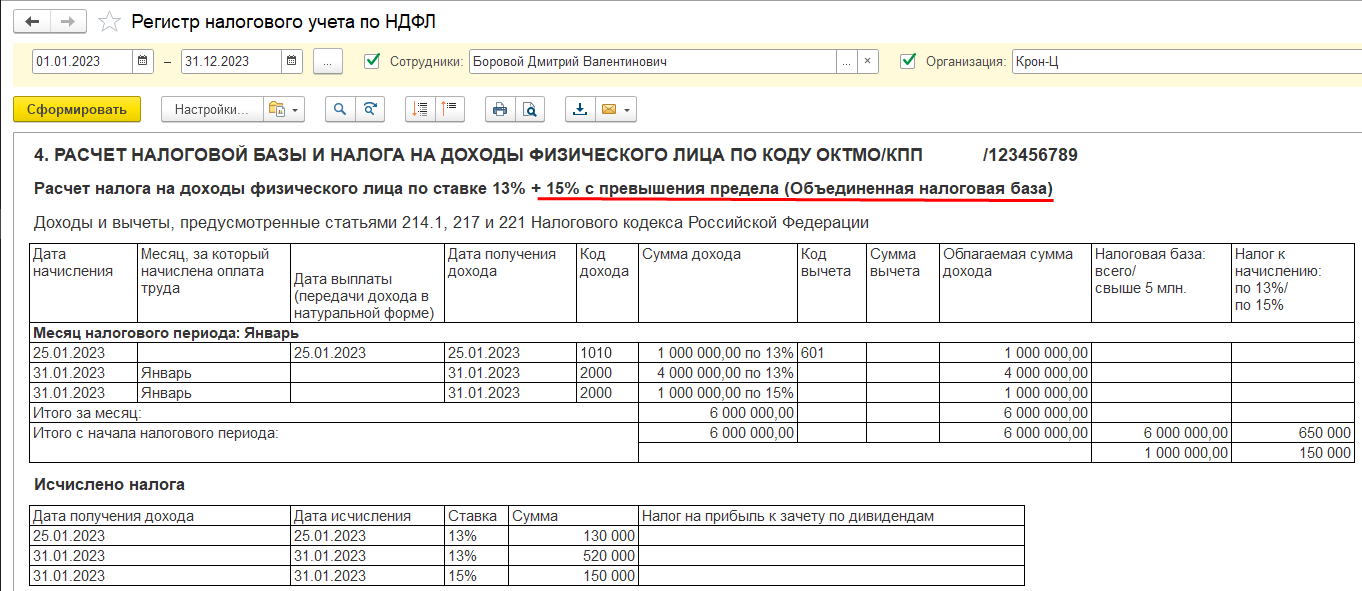
Task: Add report to favorites with star icon
Action: [x=110, y=22]
